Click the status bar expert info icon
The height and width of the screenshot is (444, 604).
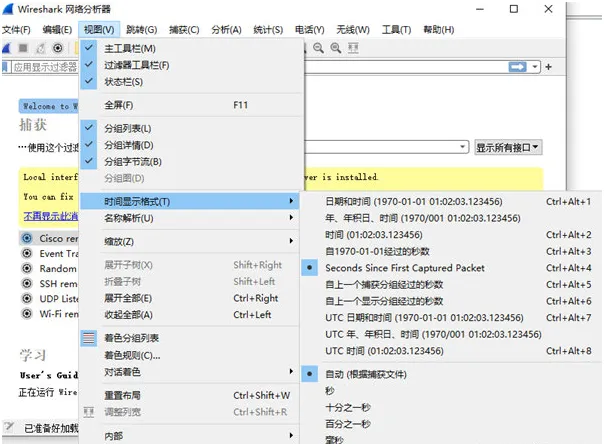coord(9,427)
